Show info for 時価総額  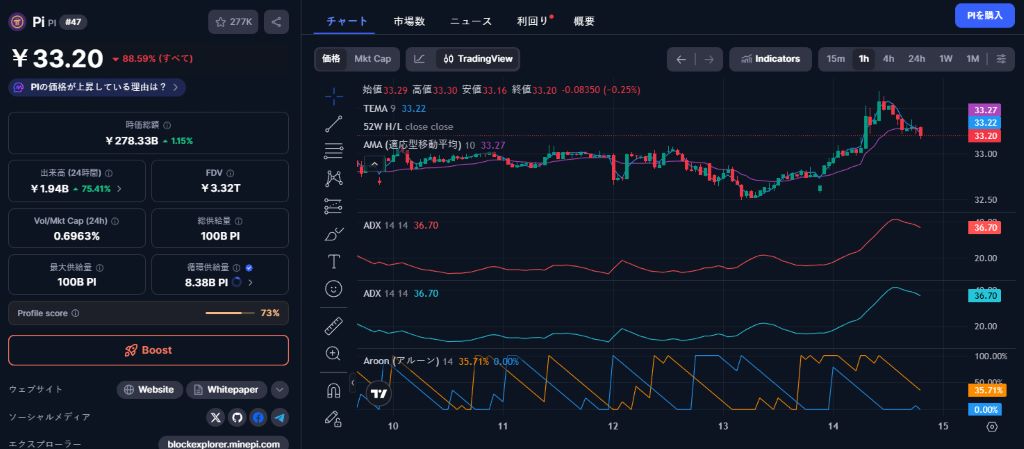pos(167,125)
